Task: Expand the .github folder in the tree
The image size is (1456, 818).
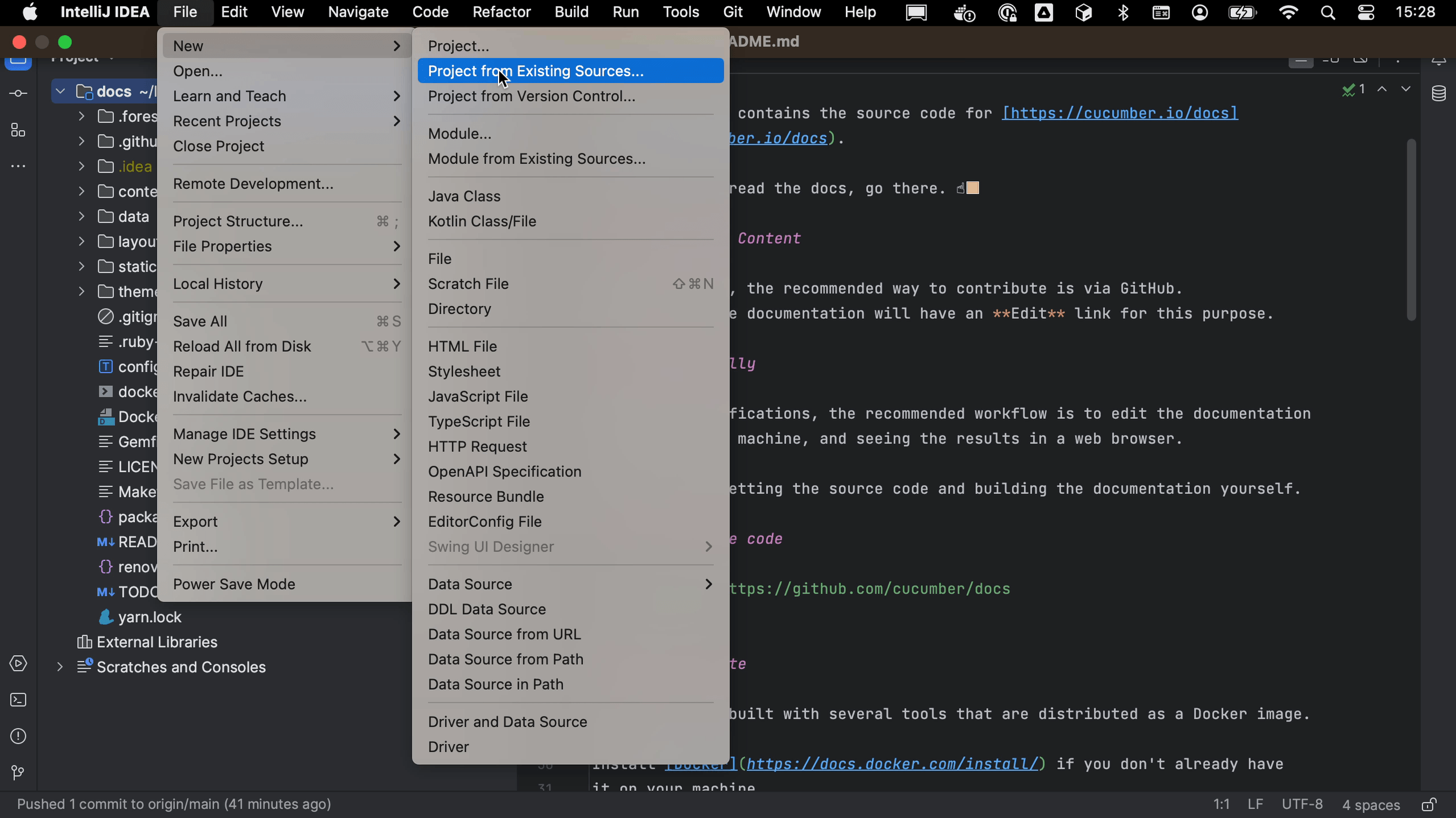Action: [80, 140]
